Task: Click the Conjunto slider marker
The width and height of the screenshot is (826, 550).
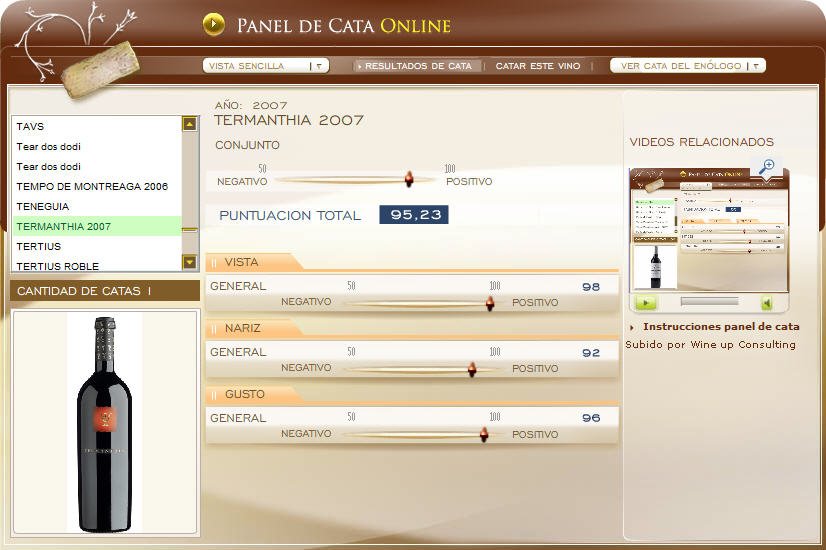Action: pos(409,179)
